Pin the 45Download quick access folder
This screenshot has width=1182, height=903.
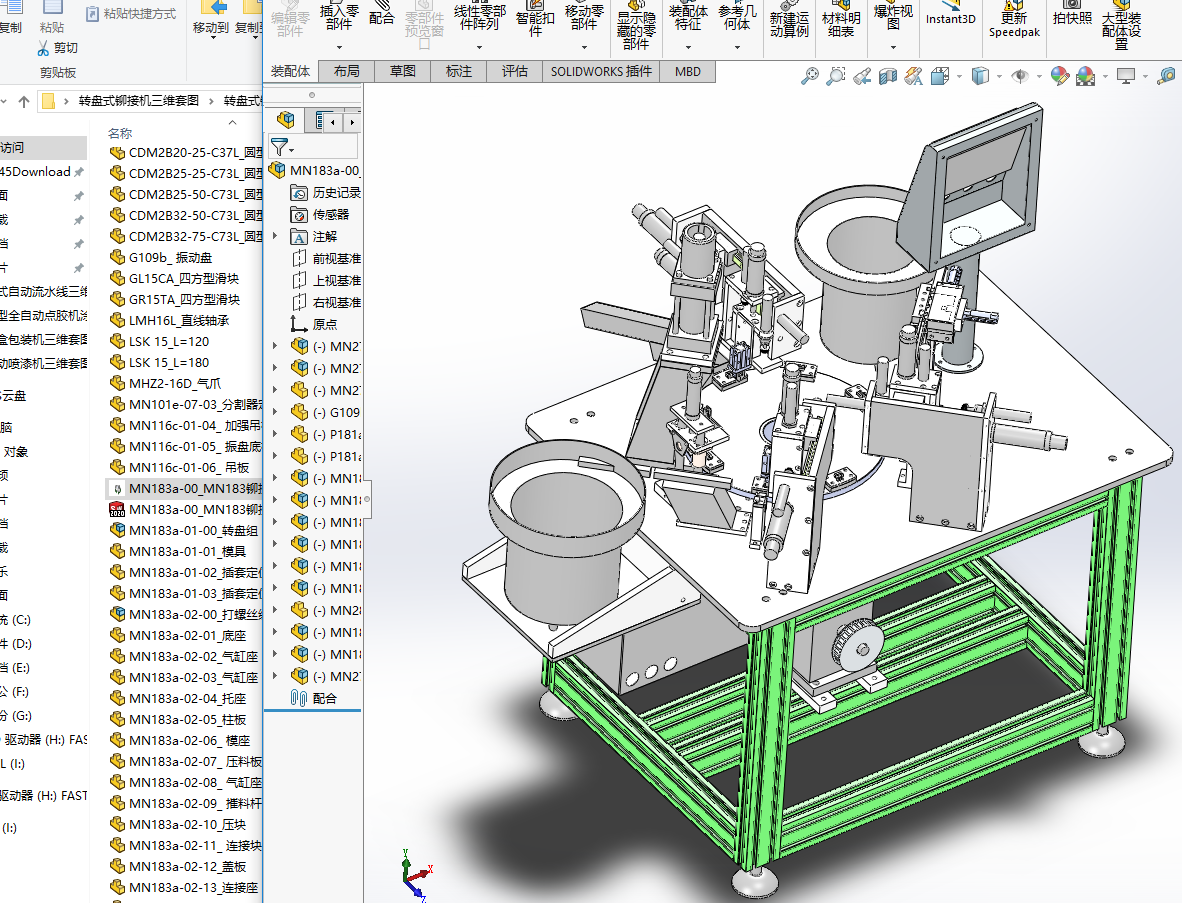(79, 172)
